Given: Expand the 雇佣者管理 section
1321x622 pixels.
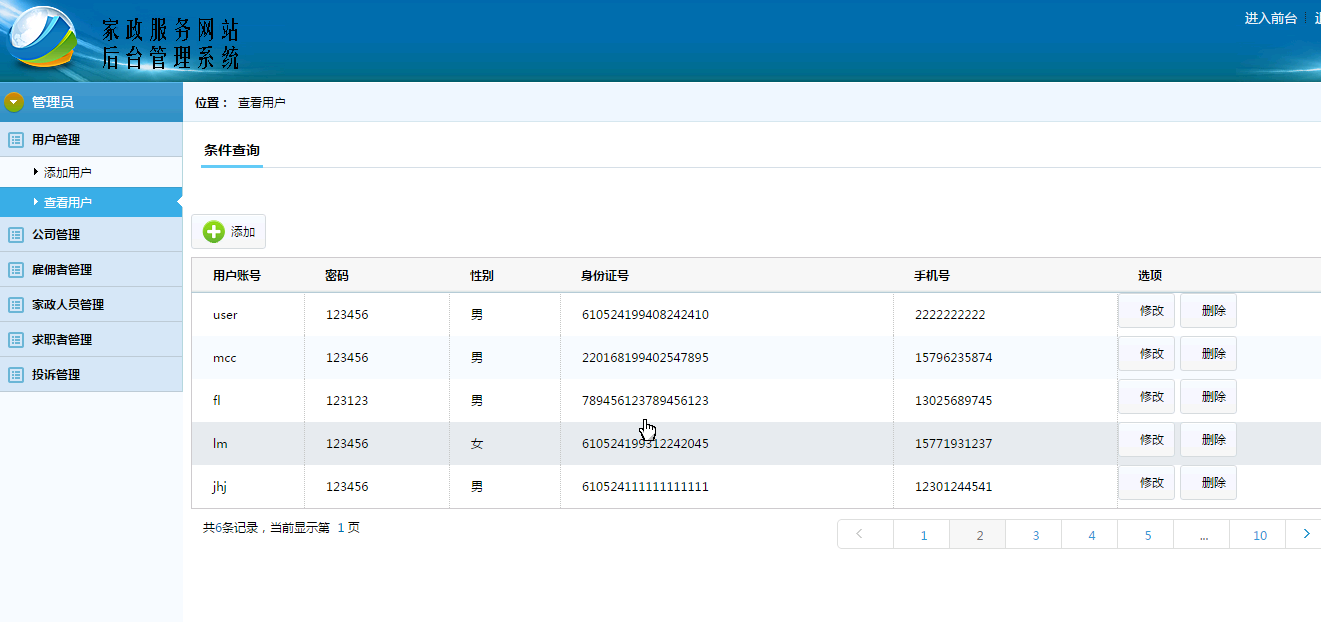Looking at the screenshot, I should (91, 270).
